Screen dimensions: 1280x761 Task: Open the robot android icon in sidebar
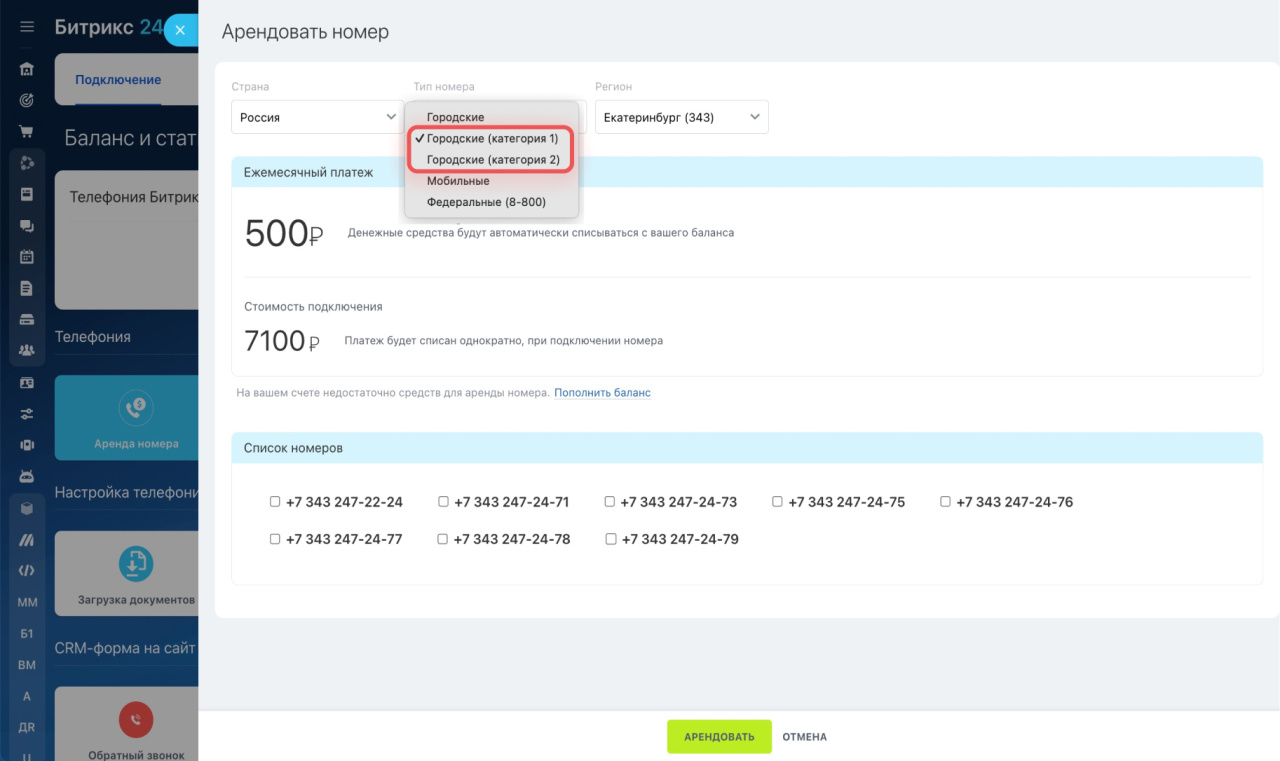27,477
